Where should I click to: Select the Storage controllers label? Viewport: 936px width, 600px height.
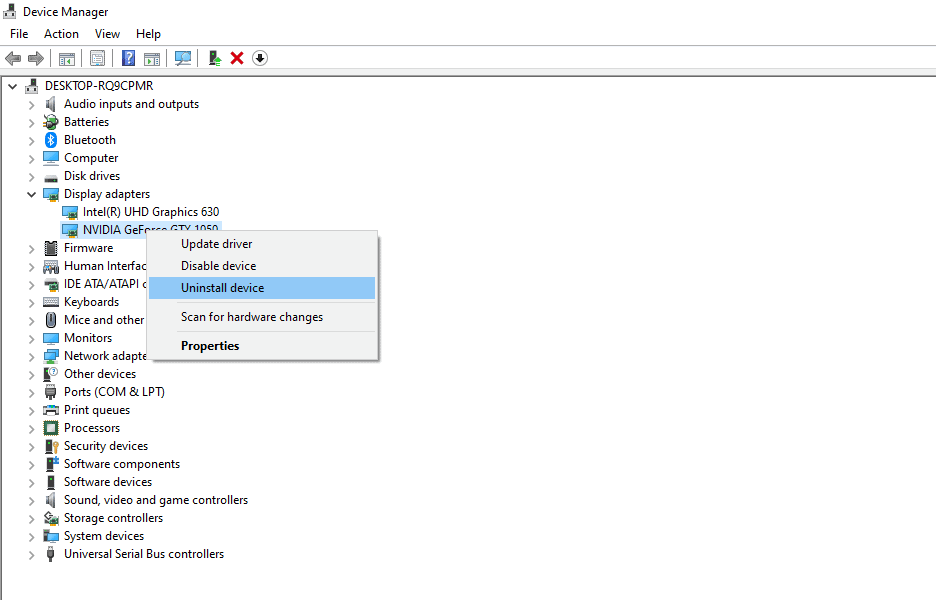[x=113, y=518]
